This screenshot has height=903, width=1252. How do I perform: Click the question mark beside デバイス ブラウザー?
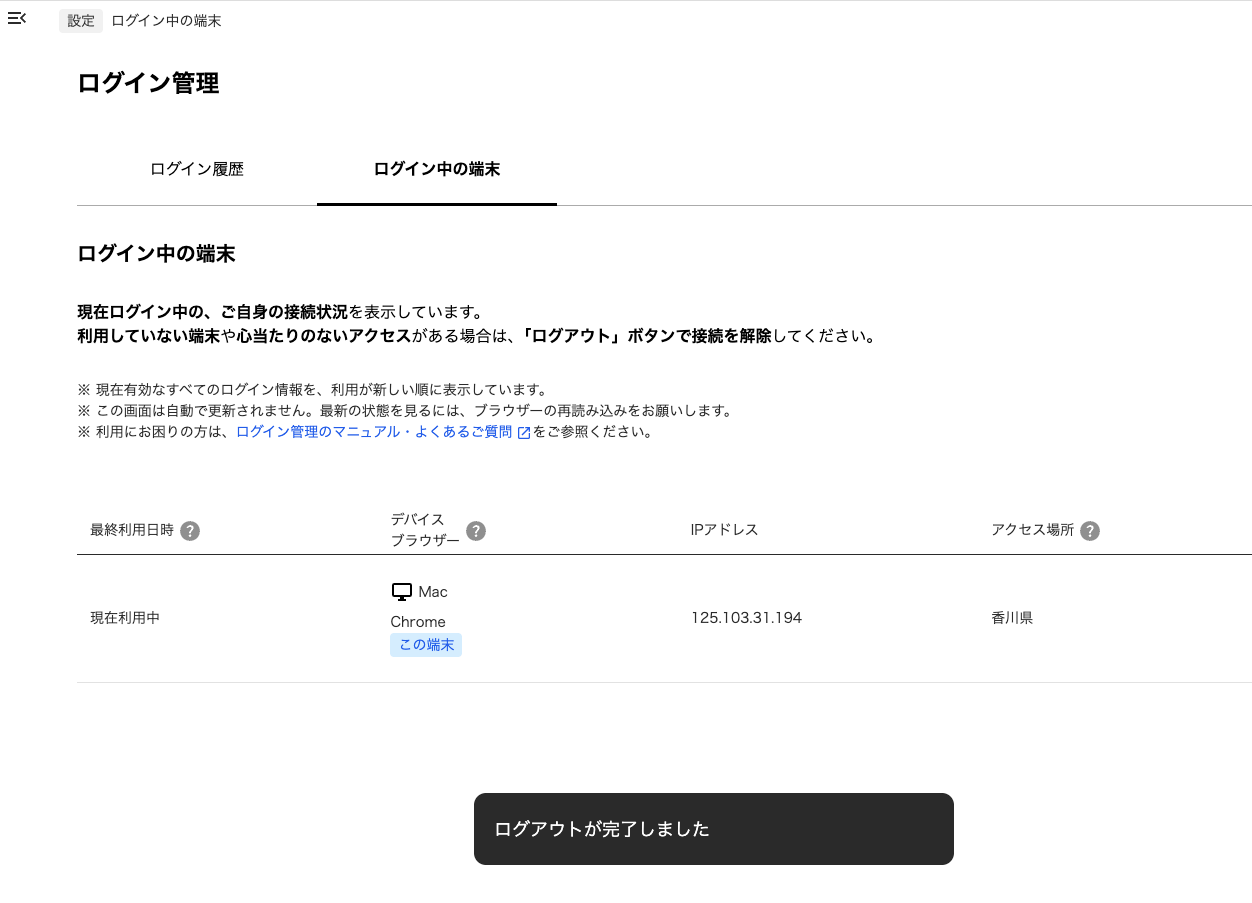(x=476, y=531)
